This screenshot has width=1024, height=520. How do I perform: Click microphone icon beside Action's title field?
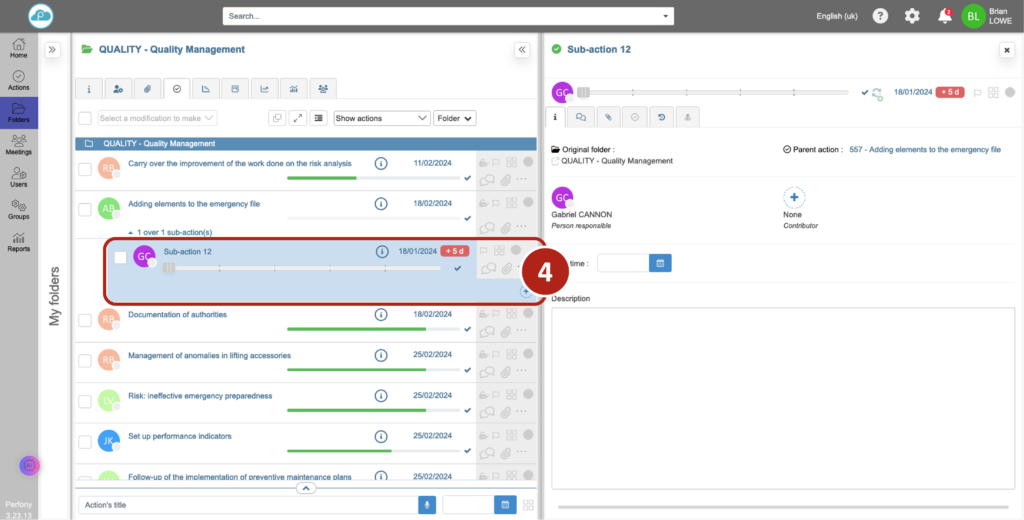[428, 505]
